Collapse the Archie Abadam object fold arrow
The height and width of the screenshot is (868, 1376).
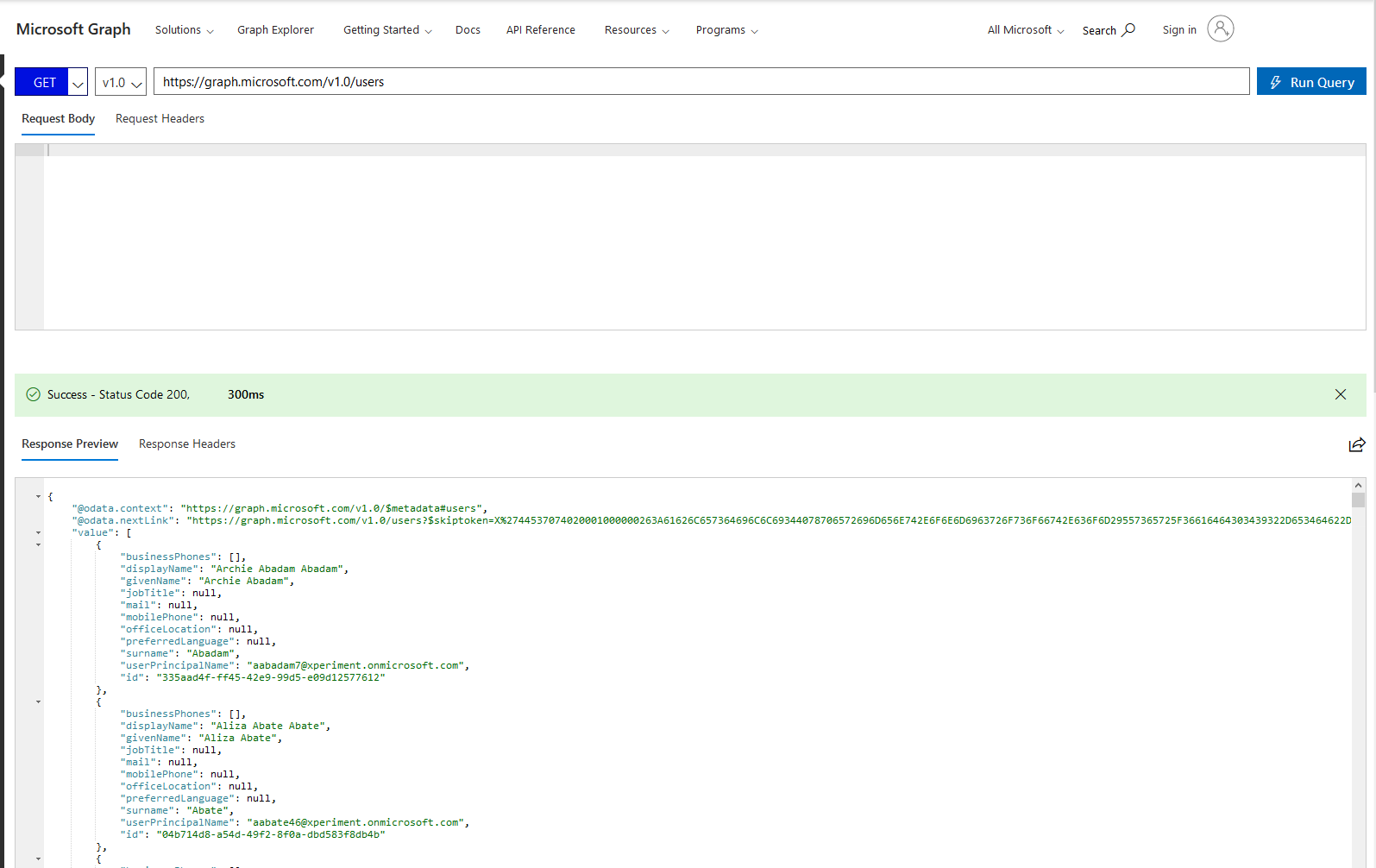pyautogui.click(x=38, y=545)
